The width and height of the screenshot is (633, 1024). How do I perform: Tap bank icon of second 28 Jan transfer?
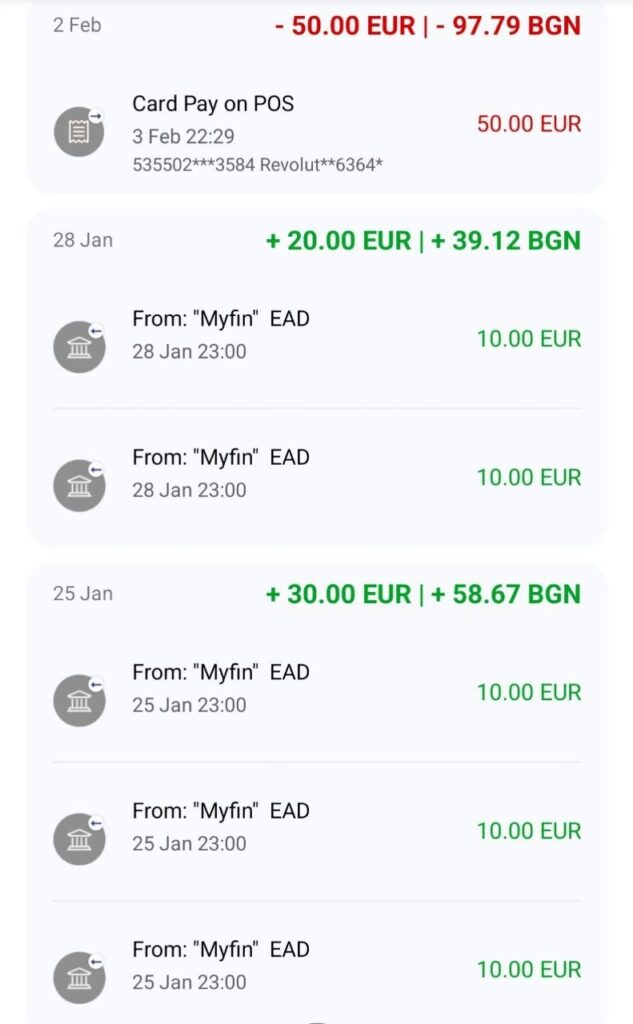(x=79, y=485)
